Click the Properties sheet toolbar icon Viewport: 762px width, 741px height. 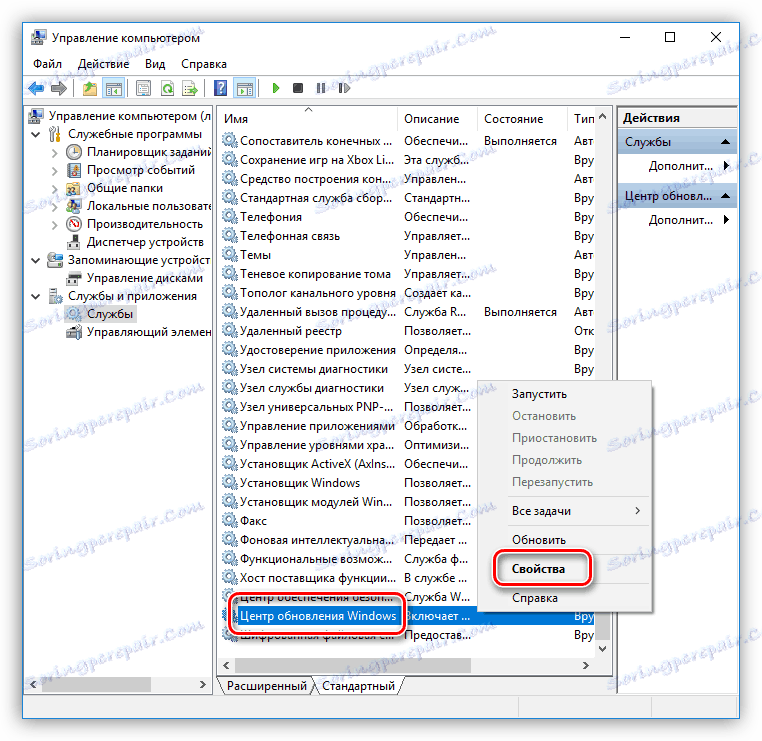(143, 88)
